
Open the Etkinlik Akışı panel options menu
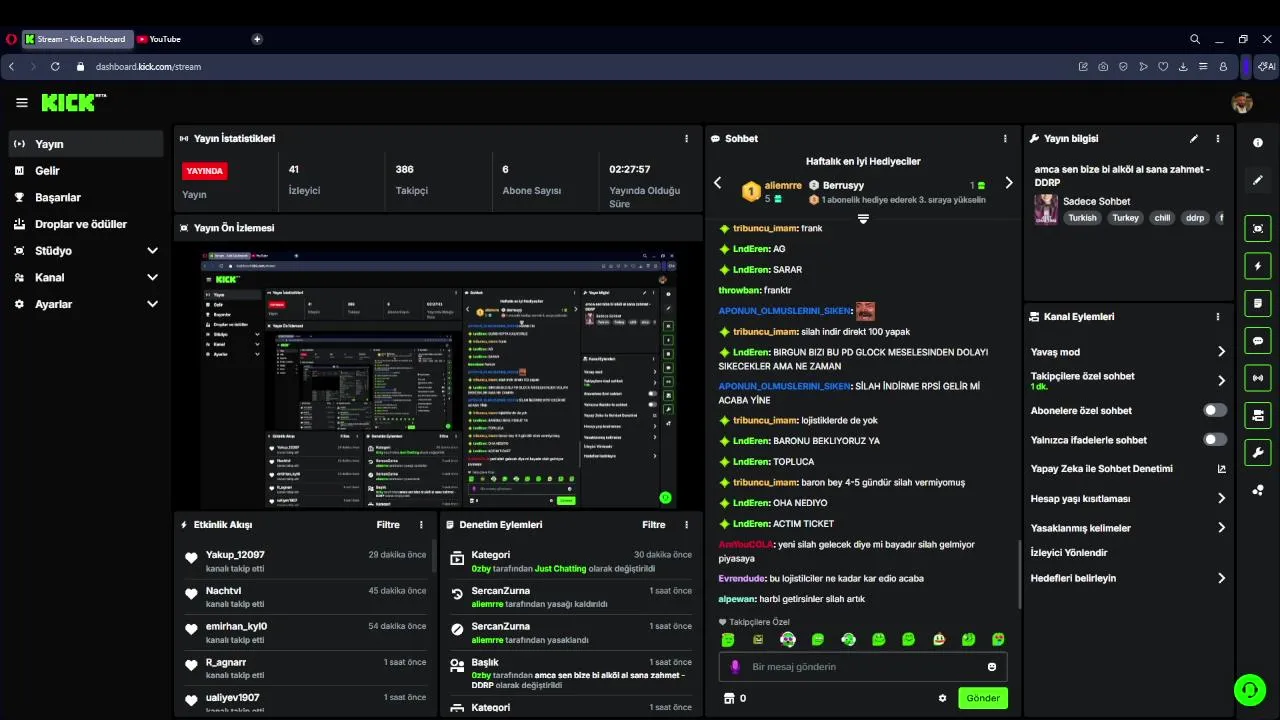[x=421, y=525]
